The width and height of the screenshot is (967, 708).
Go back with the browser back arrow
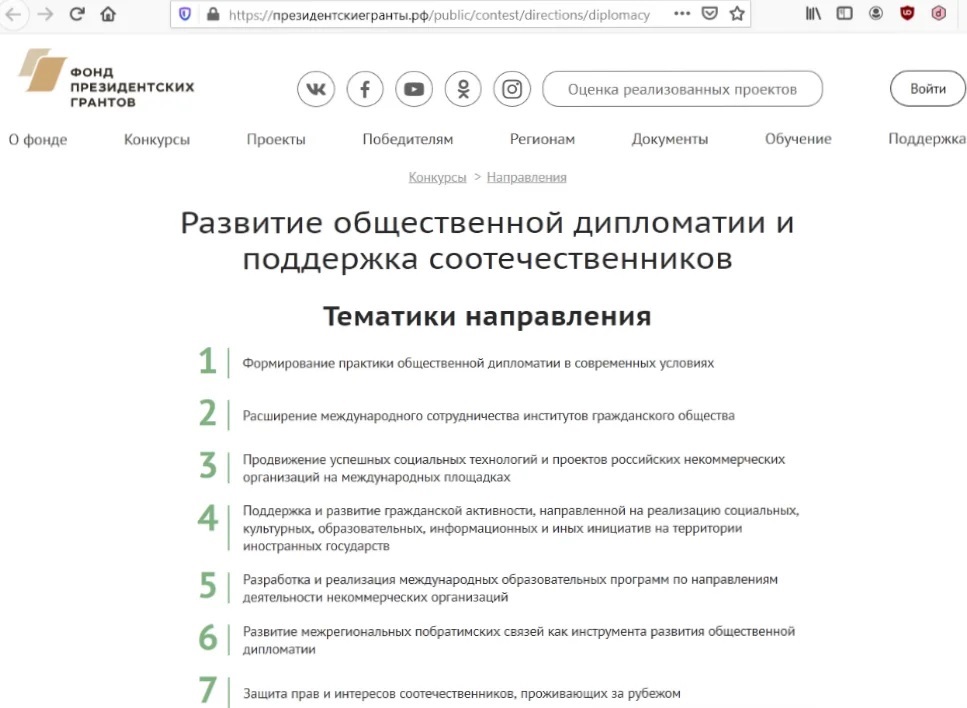(13, 14)
